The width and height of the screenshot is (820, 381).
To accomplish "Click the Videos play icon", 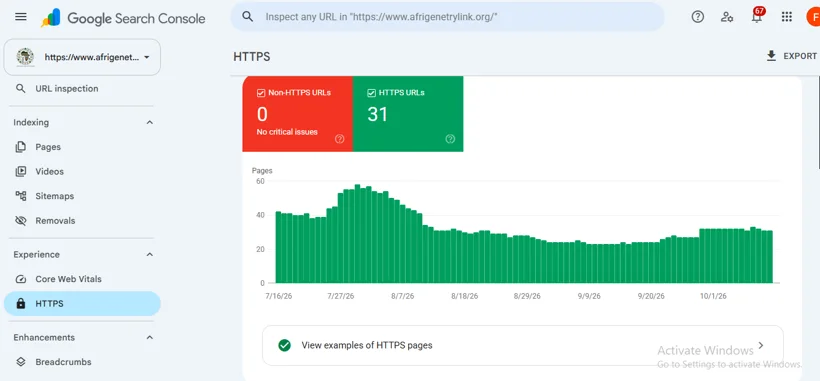I will 20,171.
